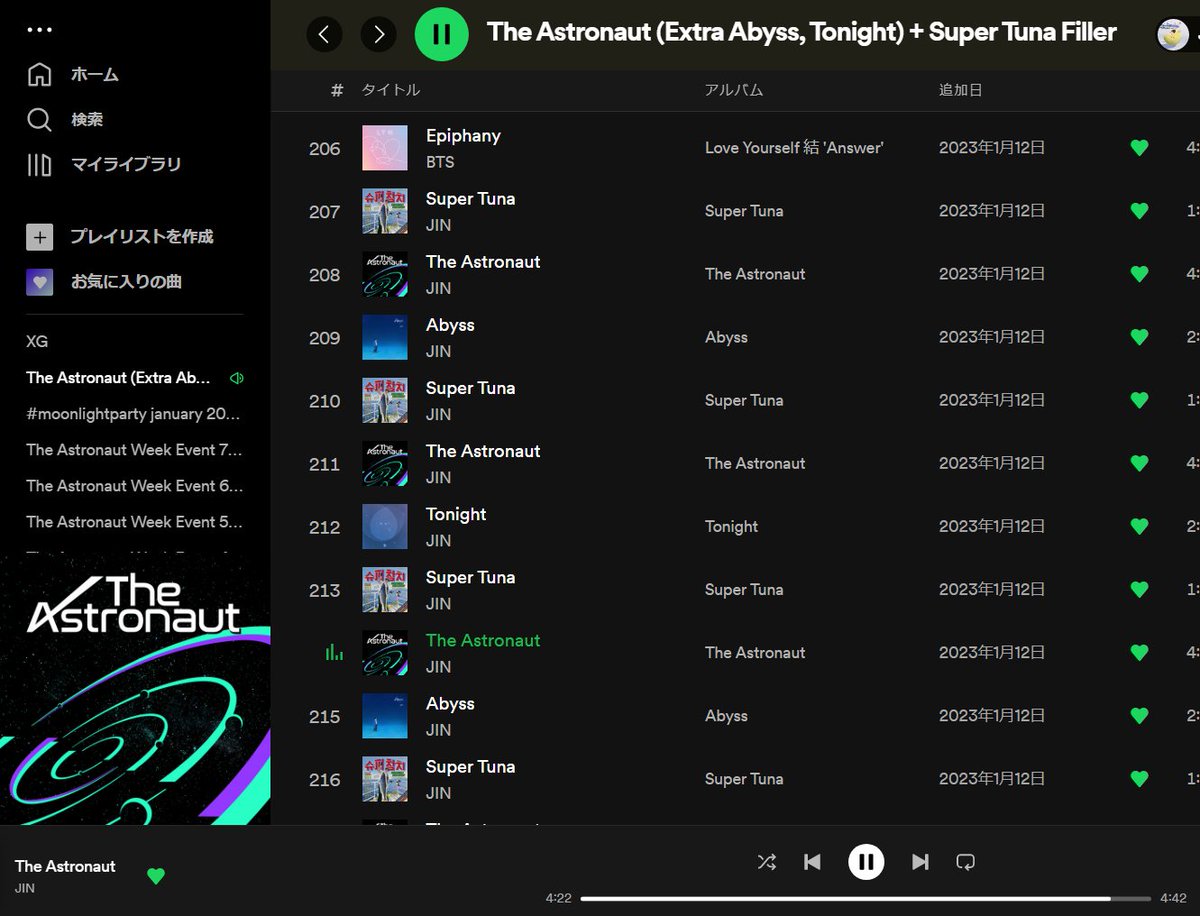Image resolution: width=1200 pixels, height=916 pixels.
Task: Open お気に入りの曲 liked songs
Action: (104, 282)
